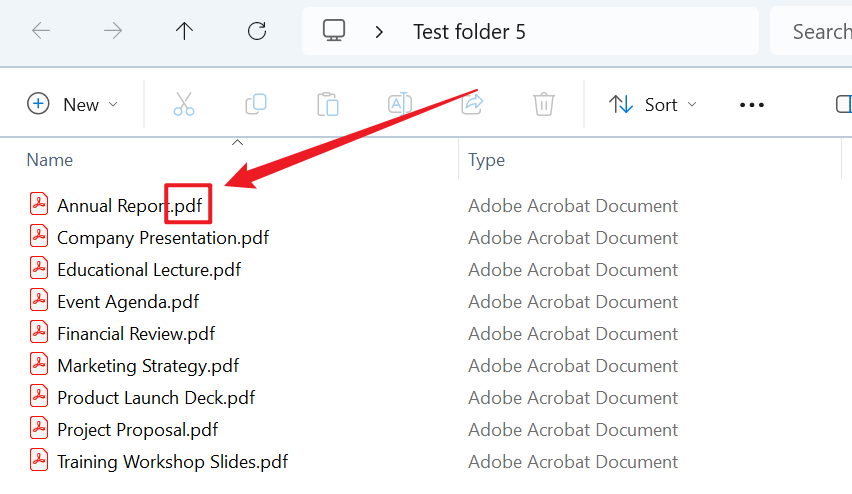Click the Cut scissors icon

coord(184,104)
